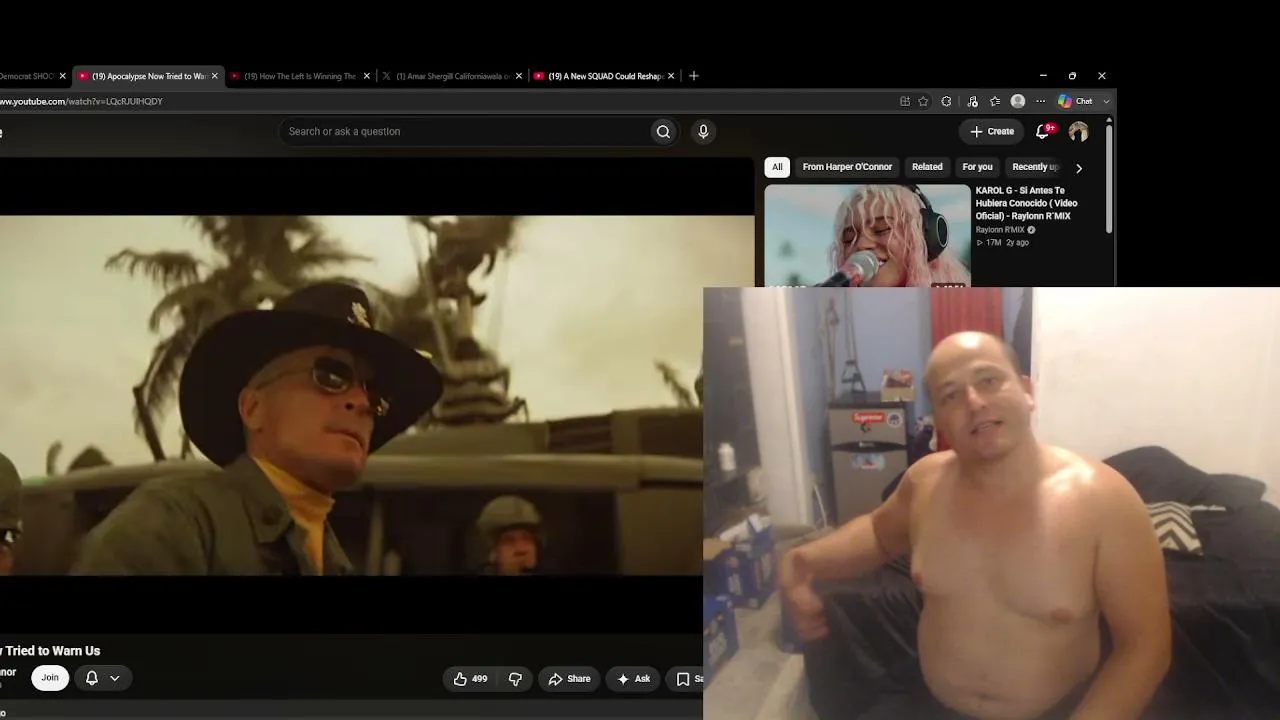Viewport: 1280px width, 720px height.
Task: Bookmark this page with the star icon
Action: 923,101
